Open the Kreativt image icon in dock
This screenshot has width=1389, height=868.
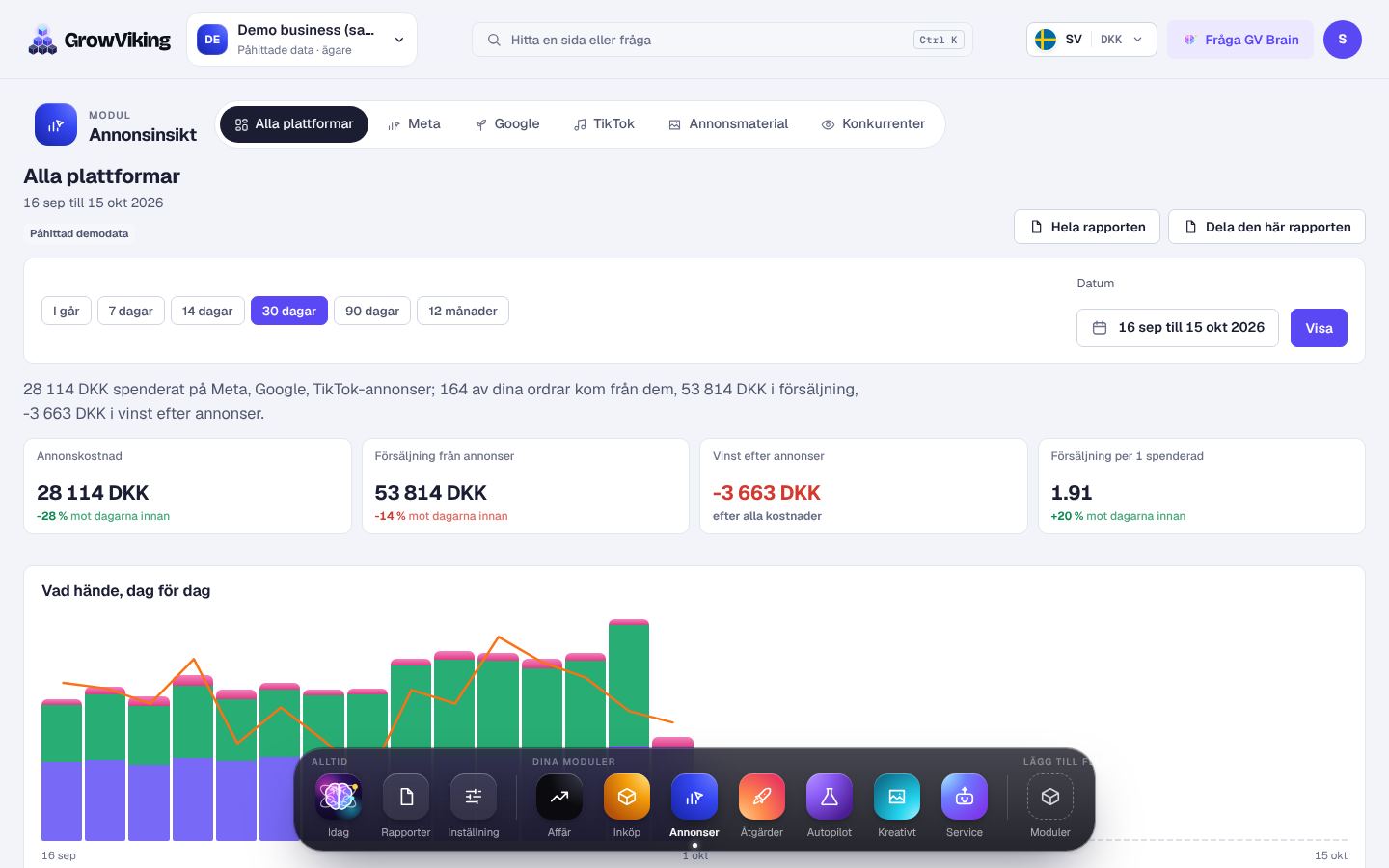click(x=897, y=797)
